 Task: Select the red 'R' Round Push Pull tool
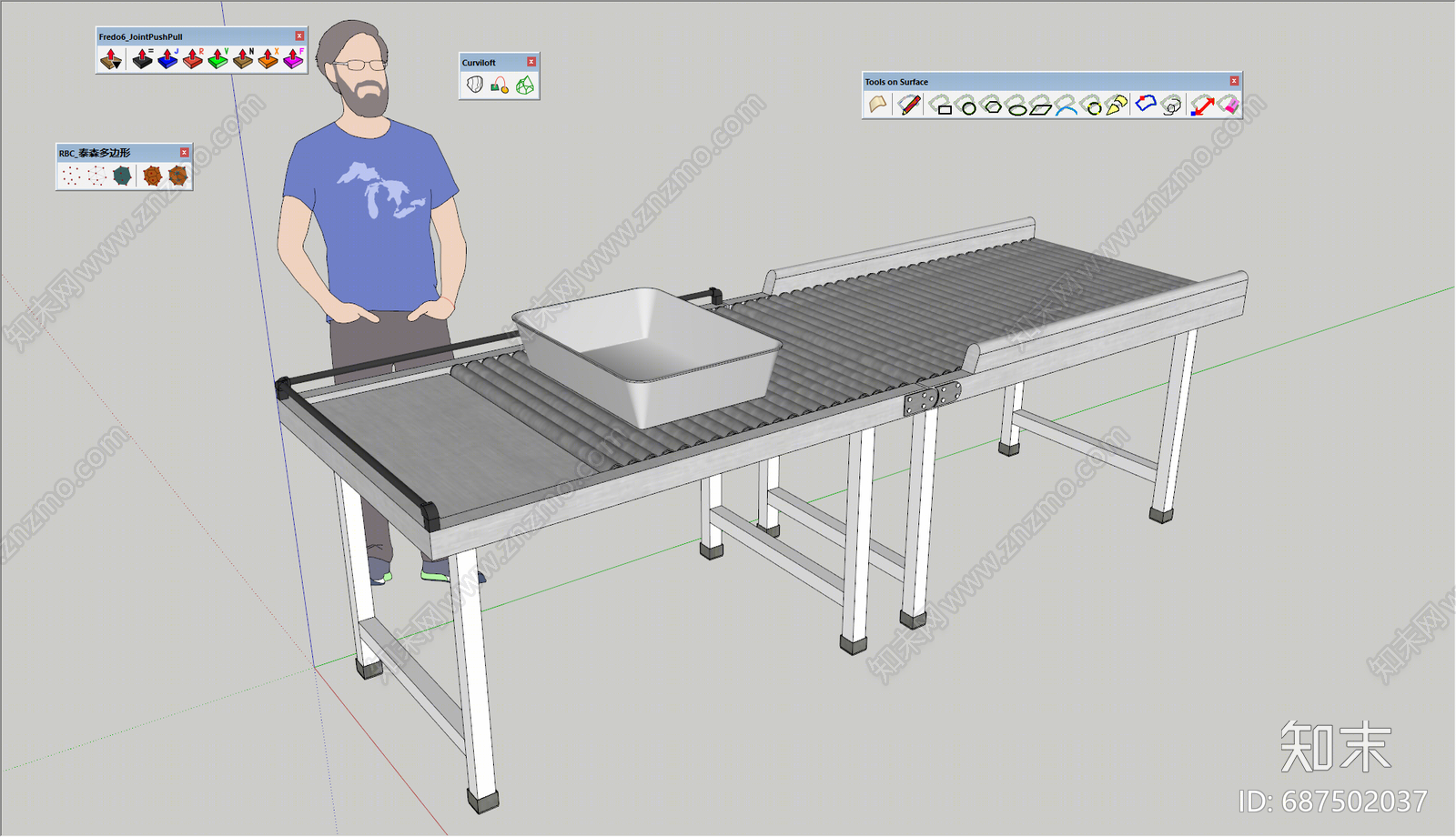click(x=193, y=59)
